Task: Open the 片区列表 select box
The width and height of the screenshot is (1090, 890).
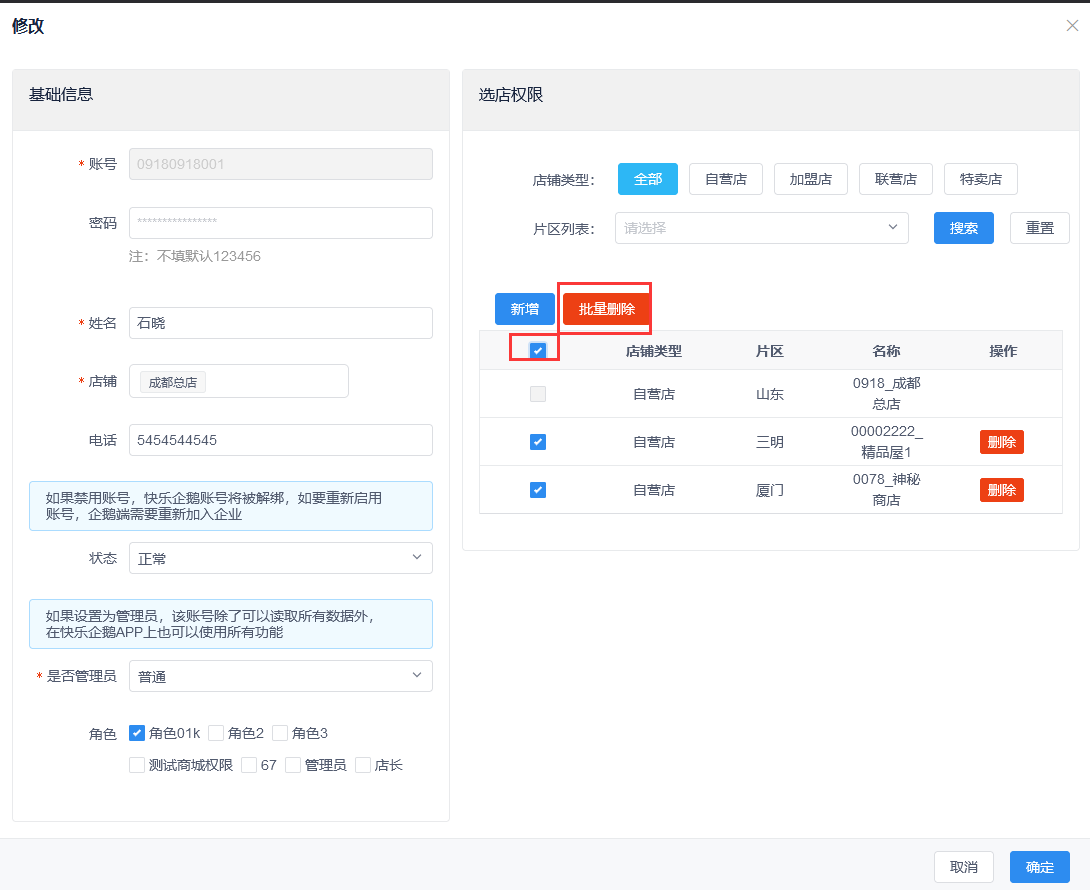Action: (x=761, y=228)
